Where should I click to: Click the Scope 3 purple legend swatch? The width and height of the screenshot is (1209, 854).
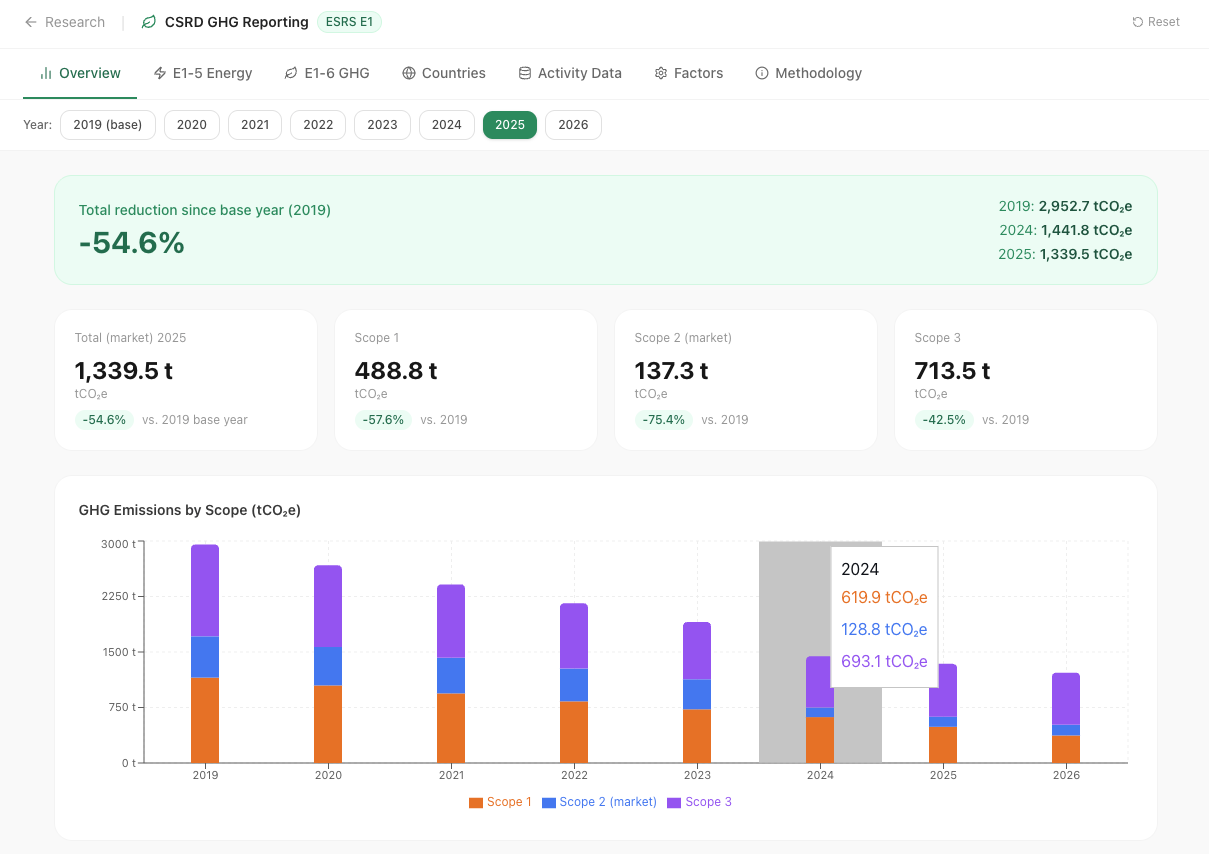point(674,802)
